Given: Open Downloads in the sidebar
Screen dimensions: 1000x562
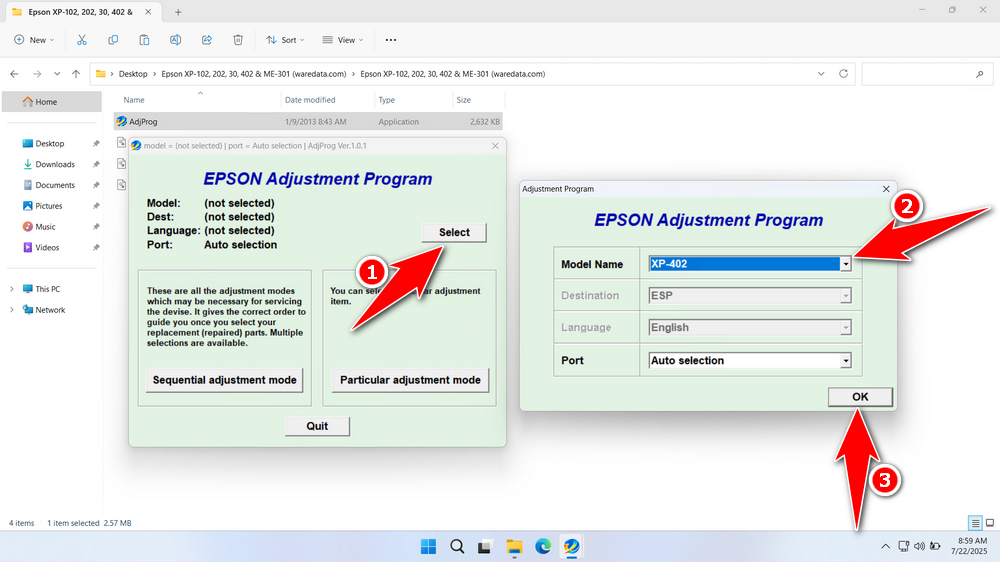Looking at the screenshot, I should [55, 164].
